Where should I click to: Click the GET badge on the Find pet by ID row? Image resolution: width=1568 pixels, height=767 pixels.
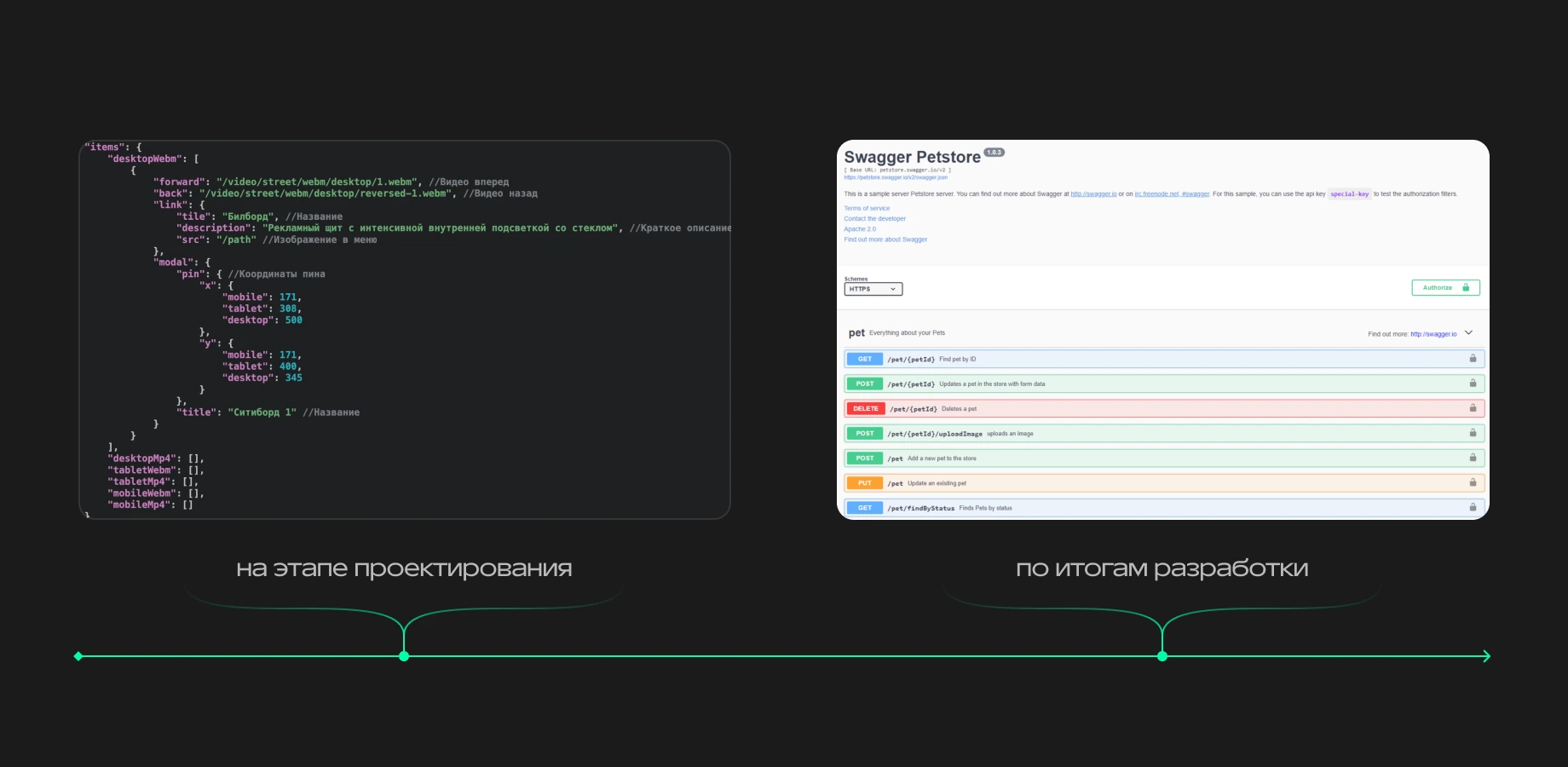click(x=865, y=360)
